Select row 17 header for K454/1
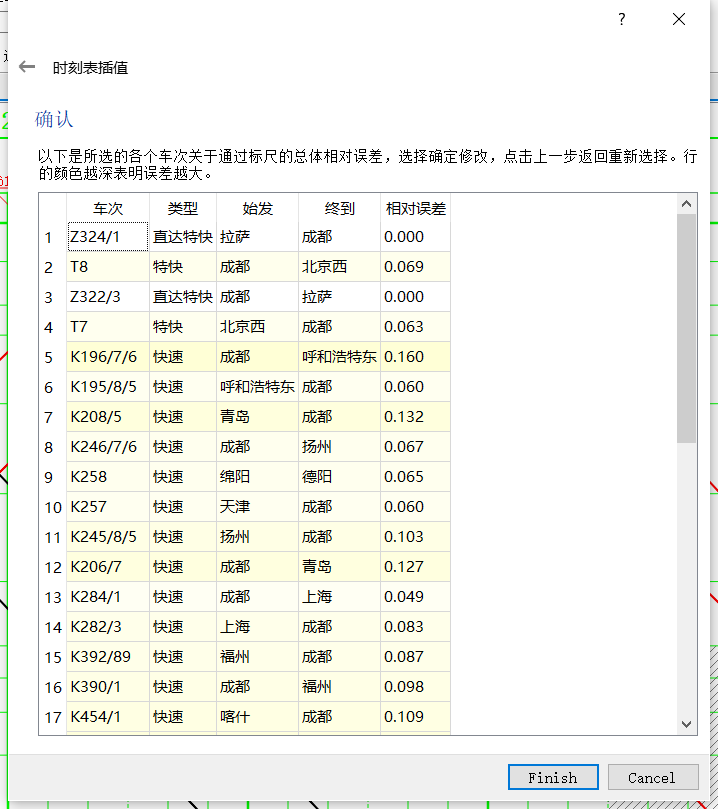Viewport: 718px width, 809px height. tap(53, 717)
